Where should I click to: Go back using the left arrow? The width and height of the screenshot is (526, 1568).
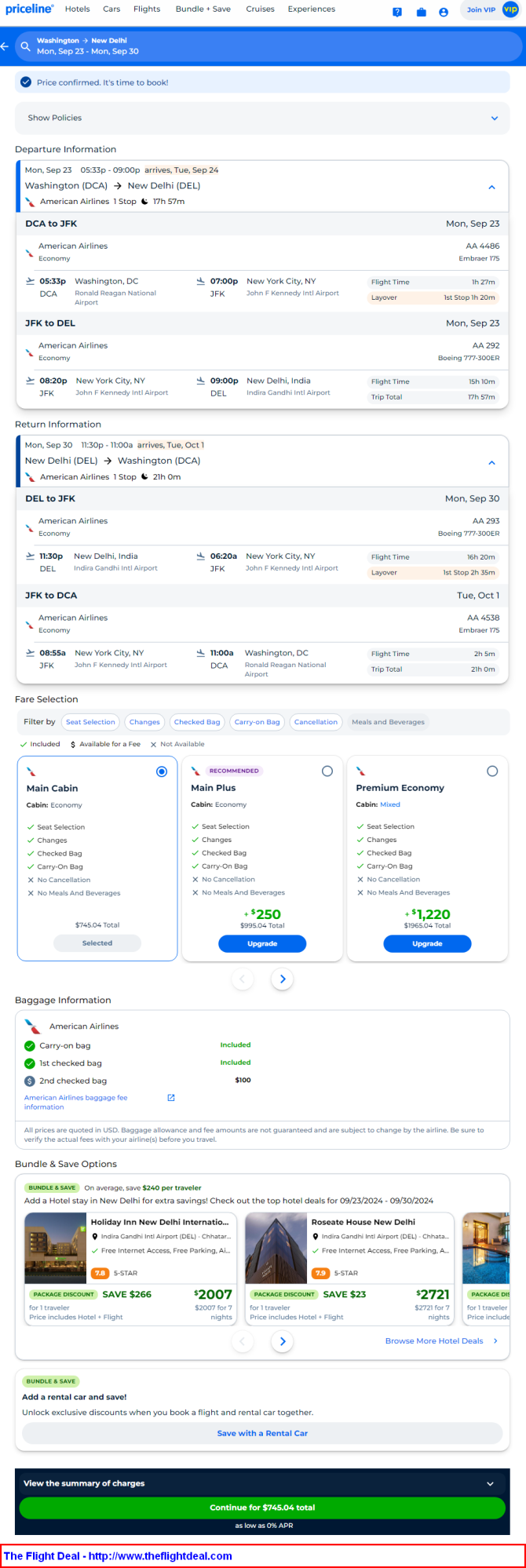pyautogui.click(x=5, y=46)
